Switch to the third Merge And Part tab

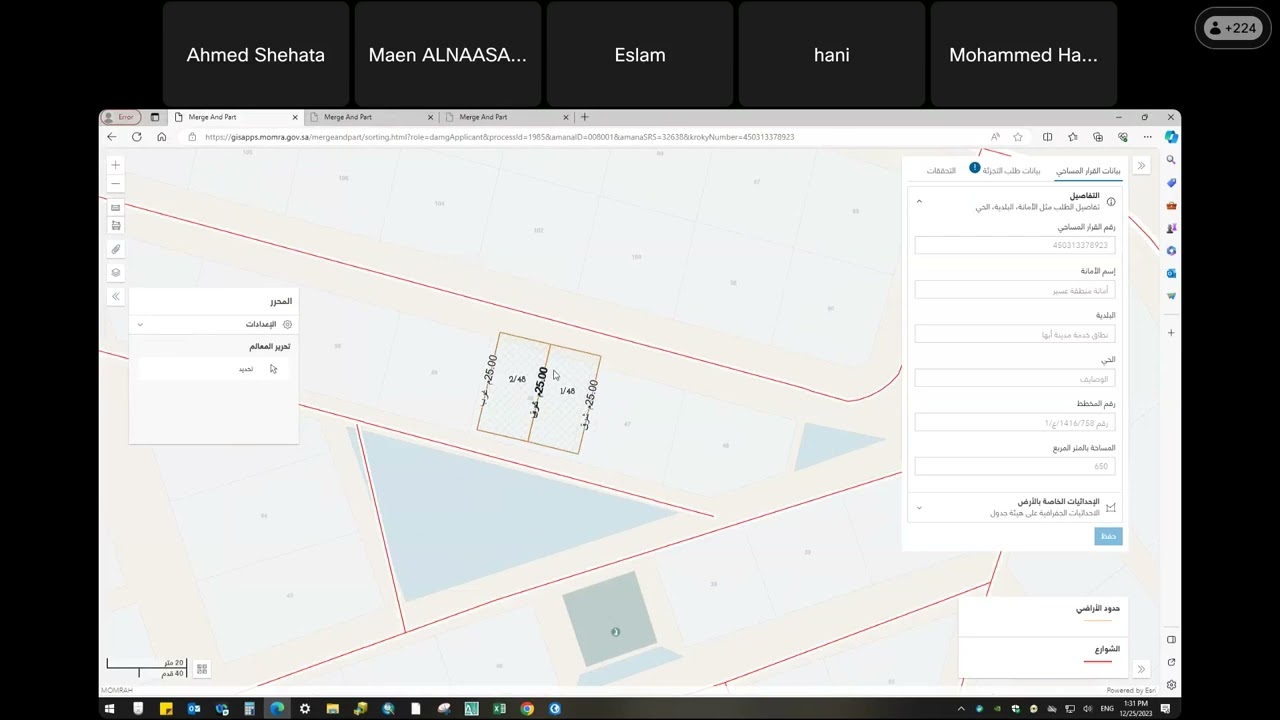[506, 117]
